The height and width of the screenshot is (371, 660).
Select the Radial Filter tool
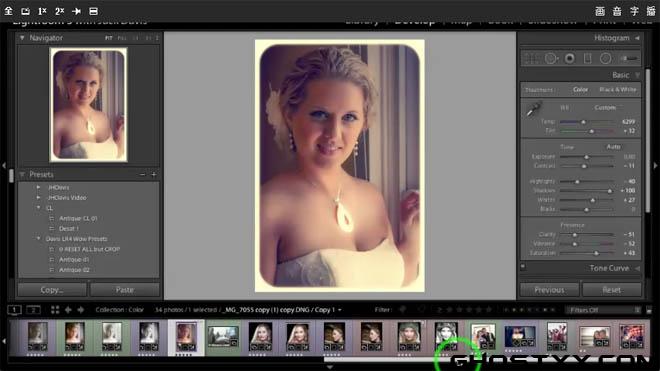pos(605,59)
